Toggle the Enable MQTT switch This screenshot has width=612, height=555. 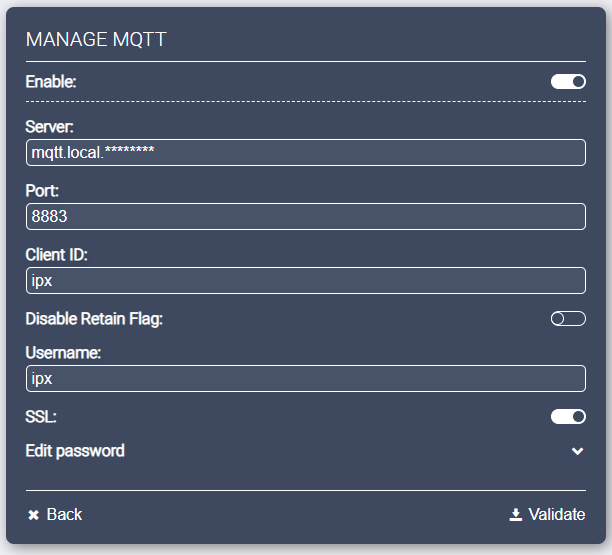pyautogui.click(x=568, y=82)
